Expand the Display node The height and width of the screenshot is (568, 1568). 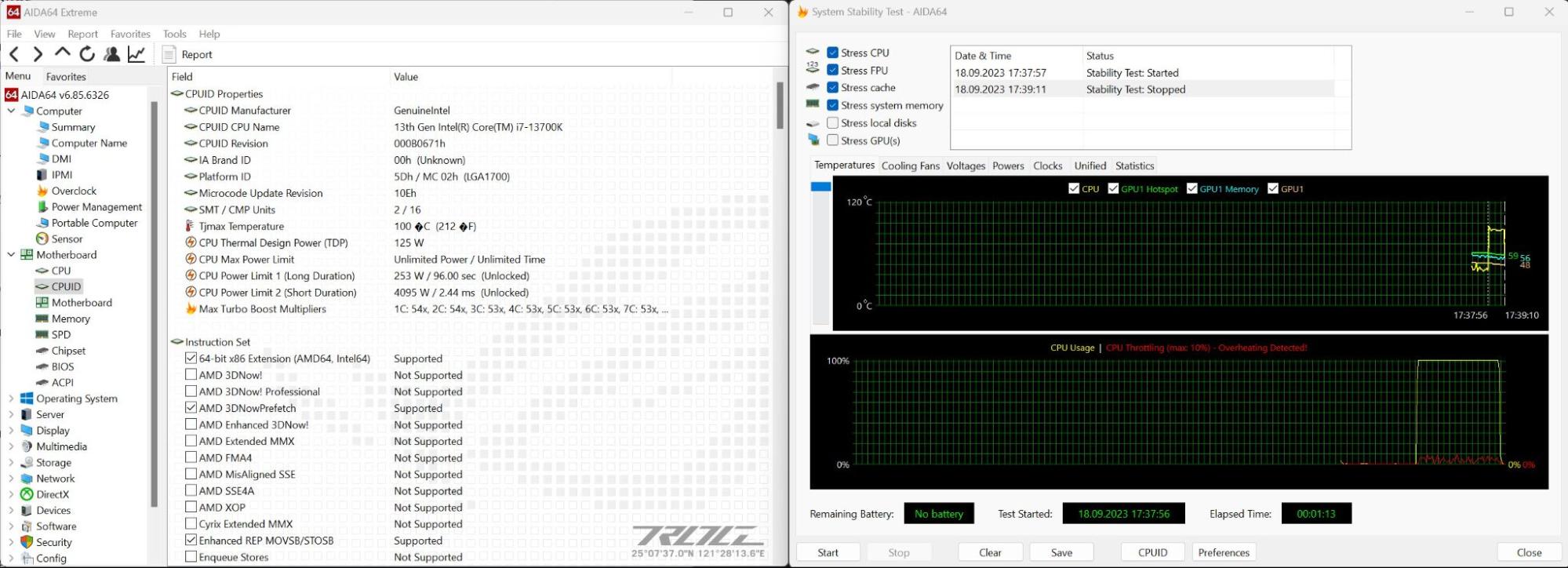point(11,430)
